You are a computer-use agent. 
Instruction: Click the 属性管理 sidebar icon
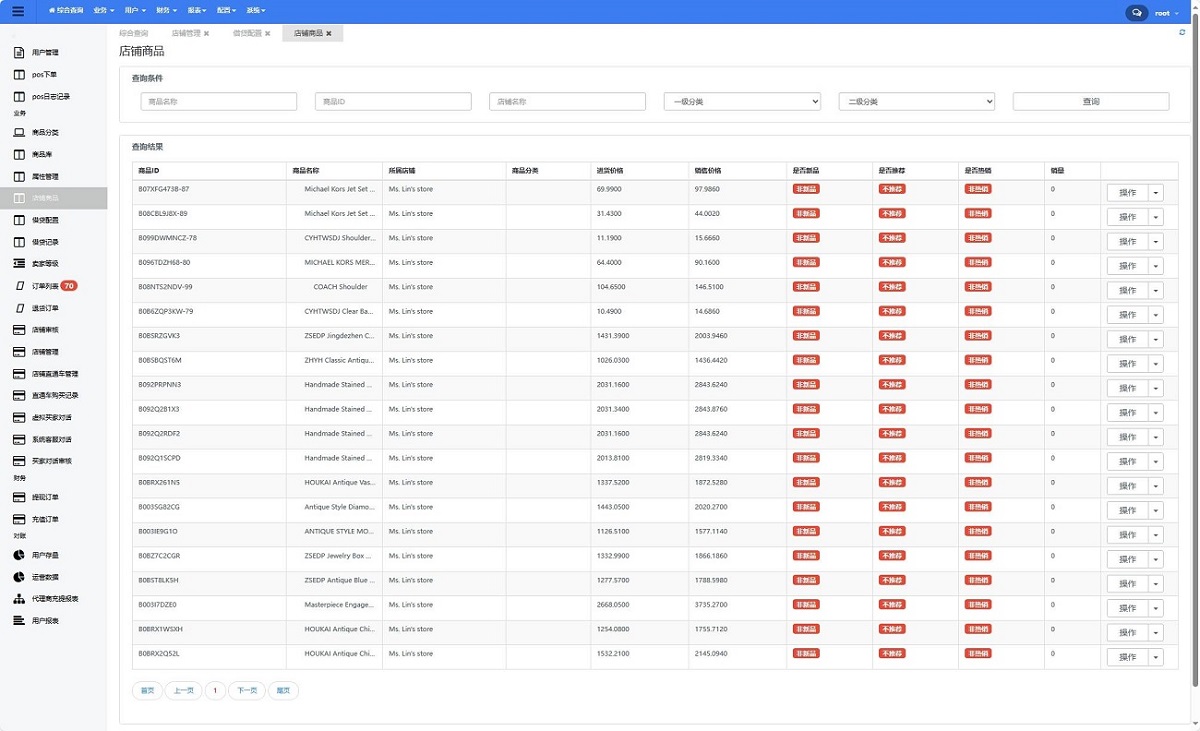[x=19, y=176]
